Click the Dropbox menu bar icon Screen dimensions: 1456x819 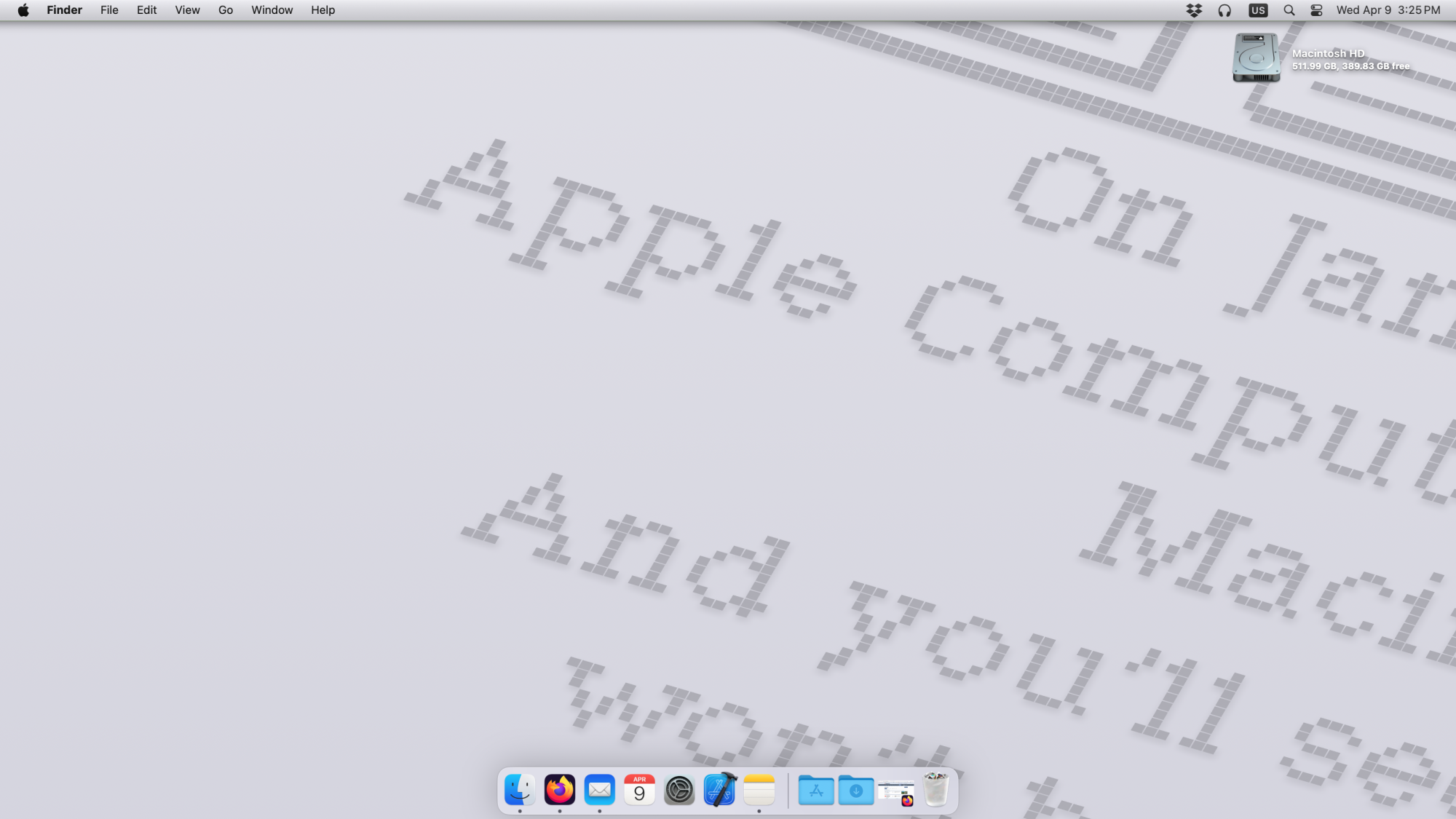(x=1194, y=10)
